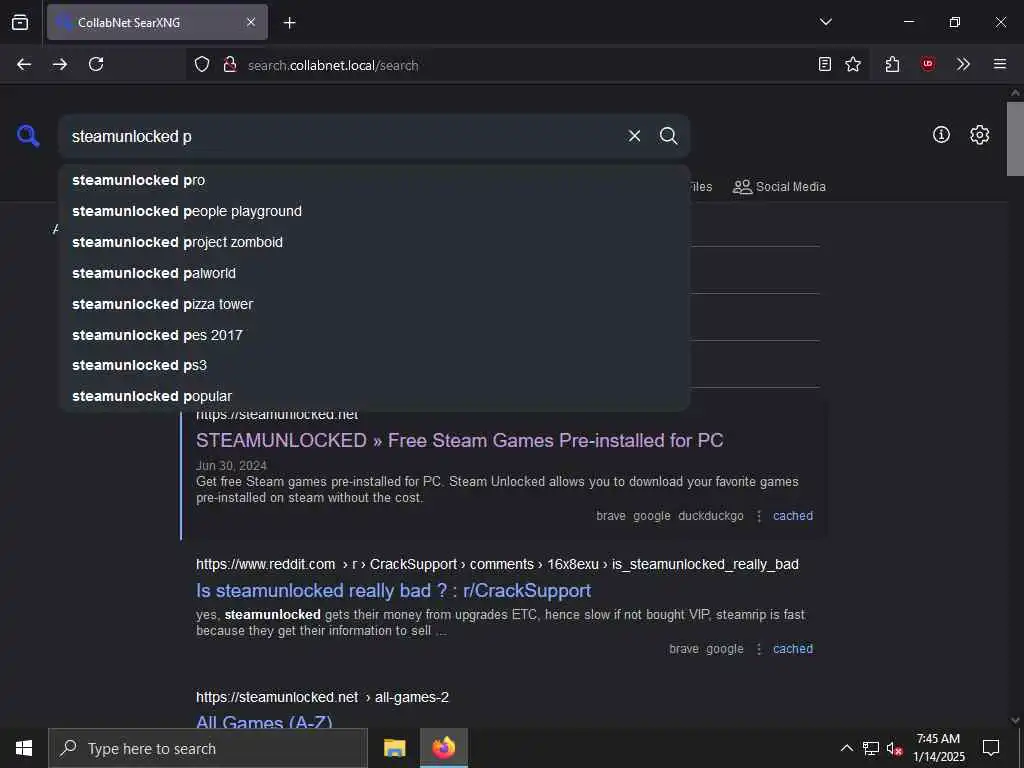Viewport: 1024px width, 768px height.
Task: List all tabs dropdown arrow
Action: coord(825,22)
